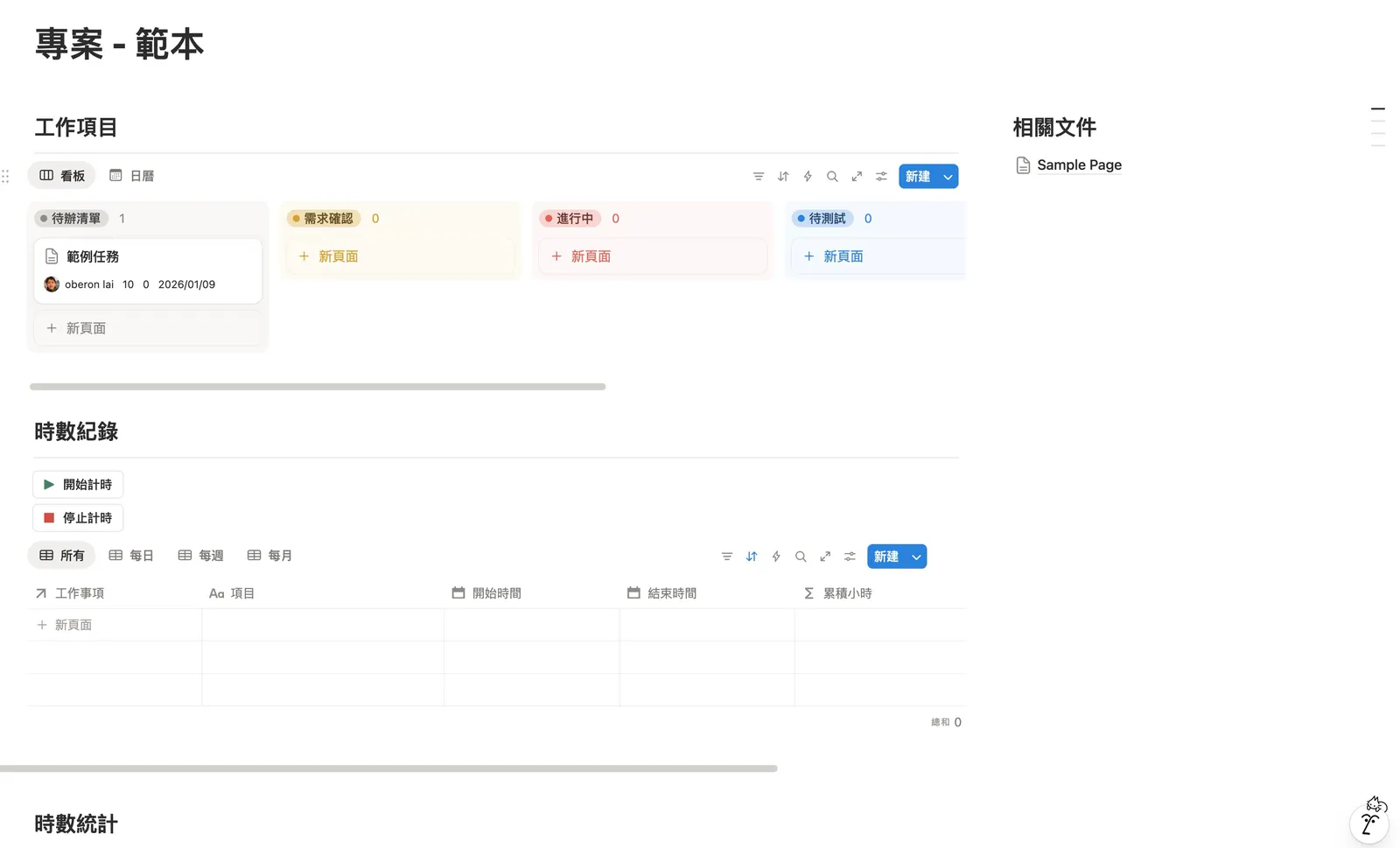Open the 新建 dropdown in the 時數紀錄 section
Image resolution: width=1400 pixels, height=848 pixels.
916,556
